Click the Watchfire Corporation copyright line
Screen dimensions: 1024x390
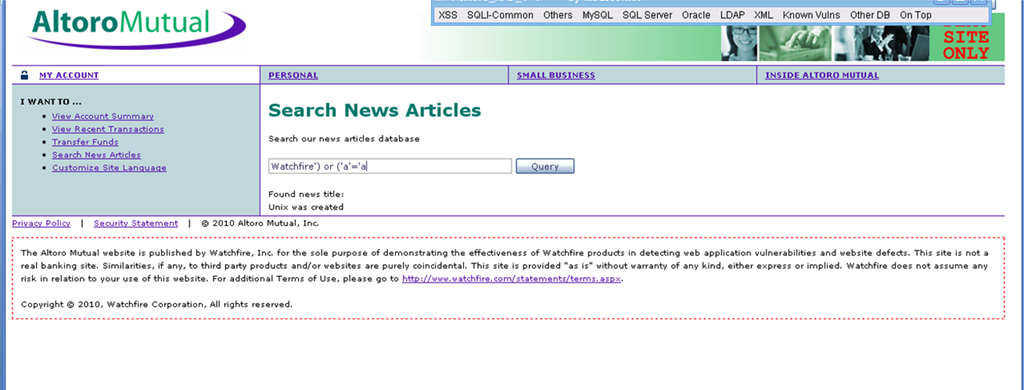(157, 304)
